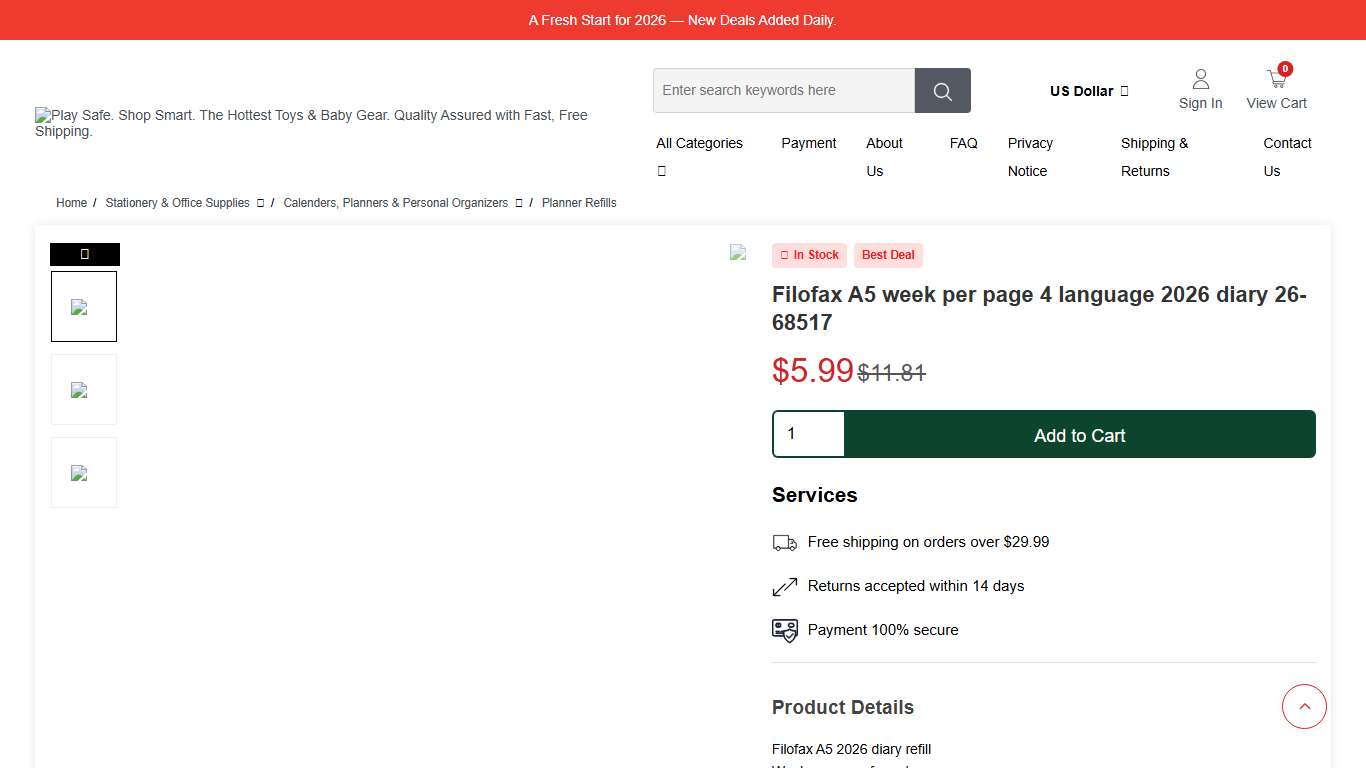Select the FAQ menu item

tap(963, 143)
